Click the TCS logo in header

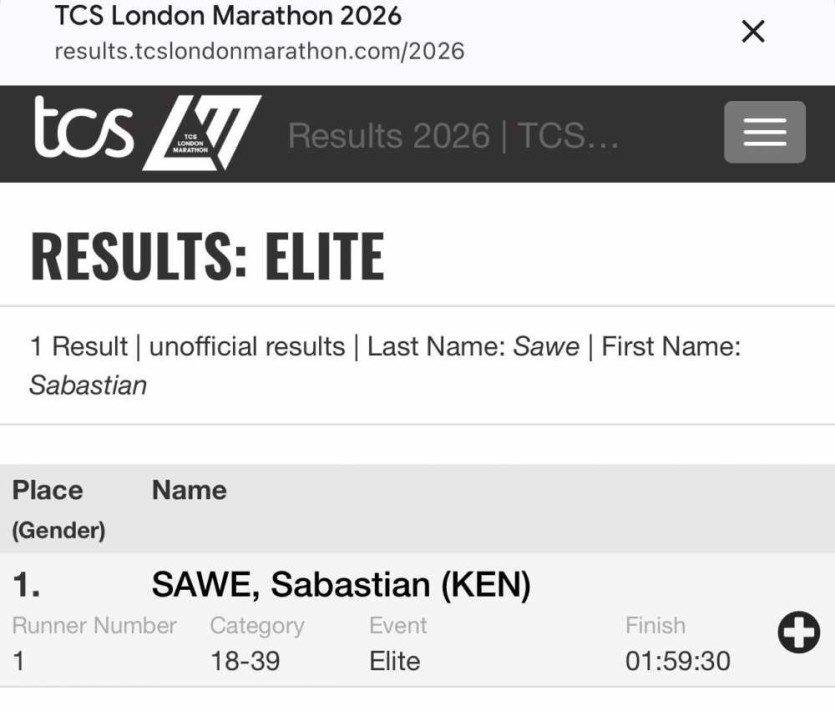pyautogui.click(x=83, y=131)
